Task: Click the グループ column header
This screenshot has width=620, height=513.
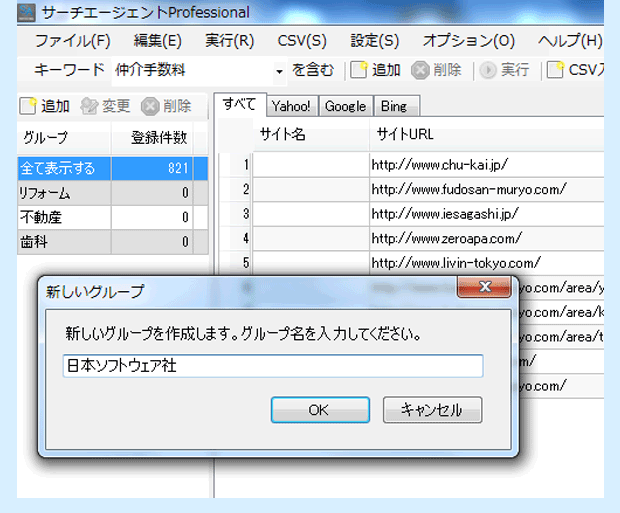Action: (x=64, y=138)
